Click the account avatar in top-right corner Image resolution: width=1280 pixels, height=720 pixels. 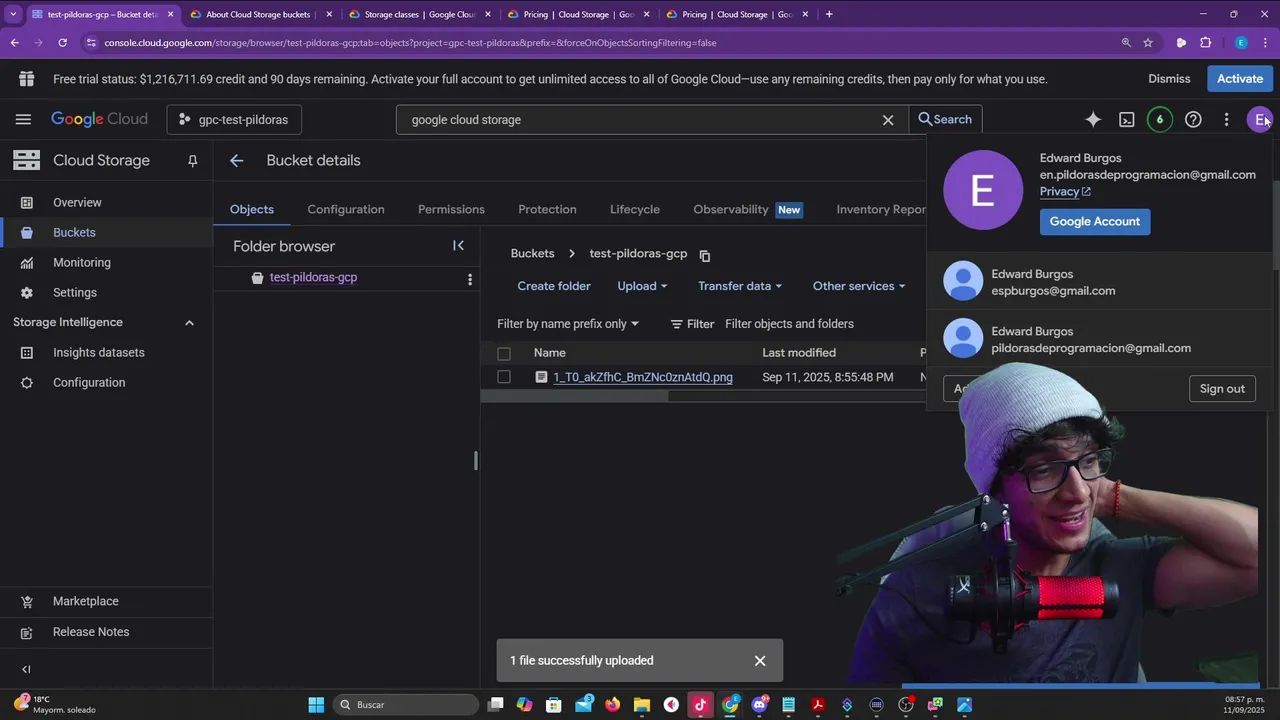(x=1260, y=119)
